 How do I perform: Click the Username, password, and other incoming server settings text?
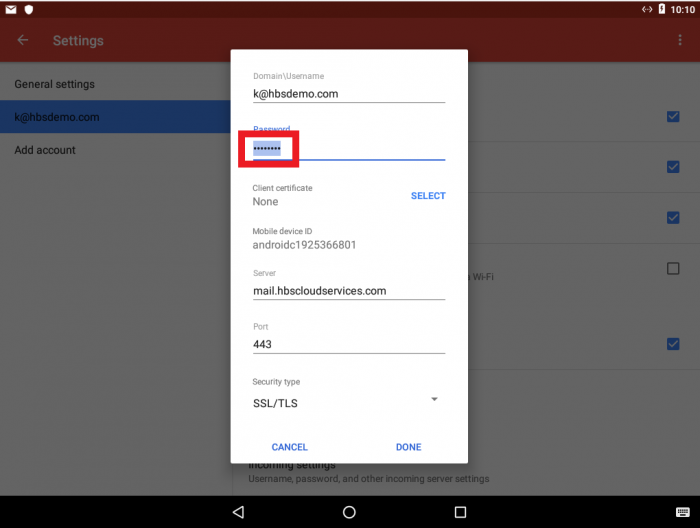(369, 479)
